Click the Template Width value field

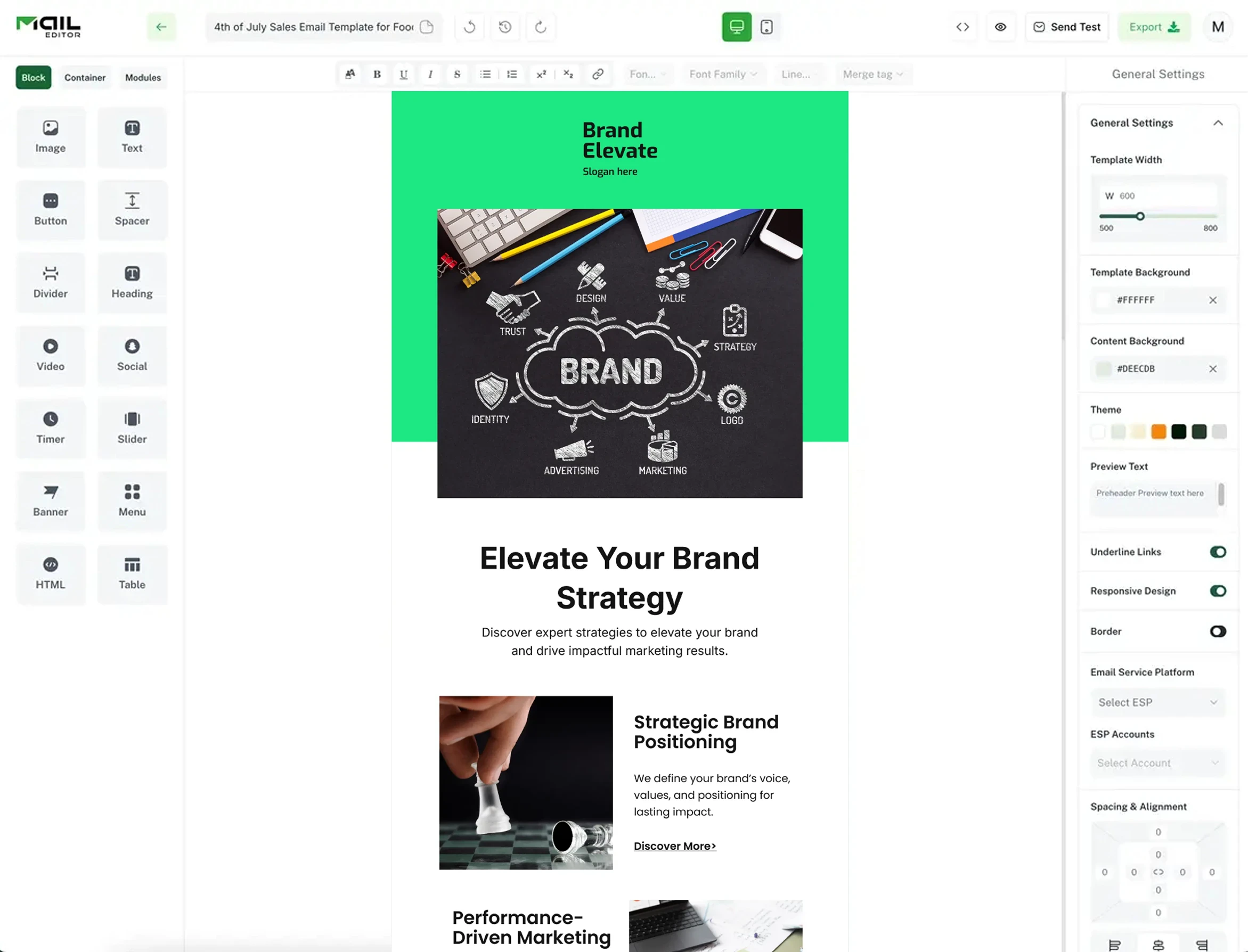1158,195
